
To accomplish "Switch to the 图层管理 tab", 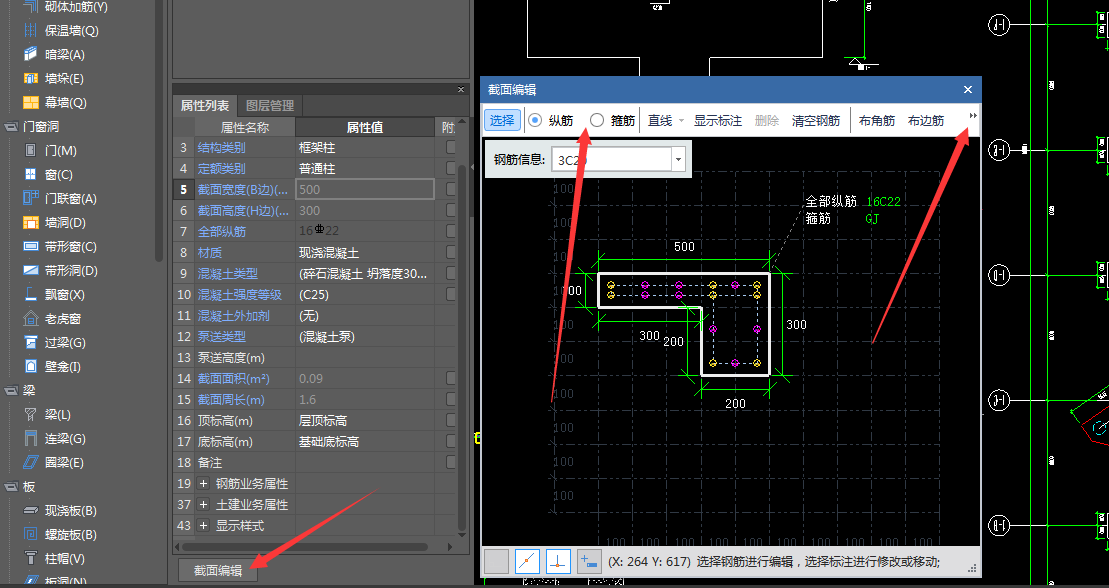I will point(269,105).
